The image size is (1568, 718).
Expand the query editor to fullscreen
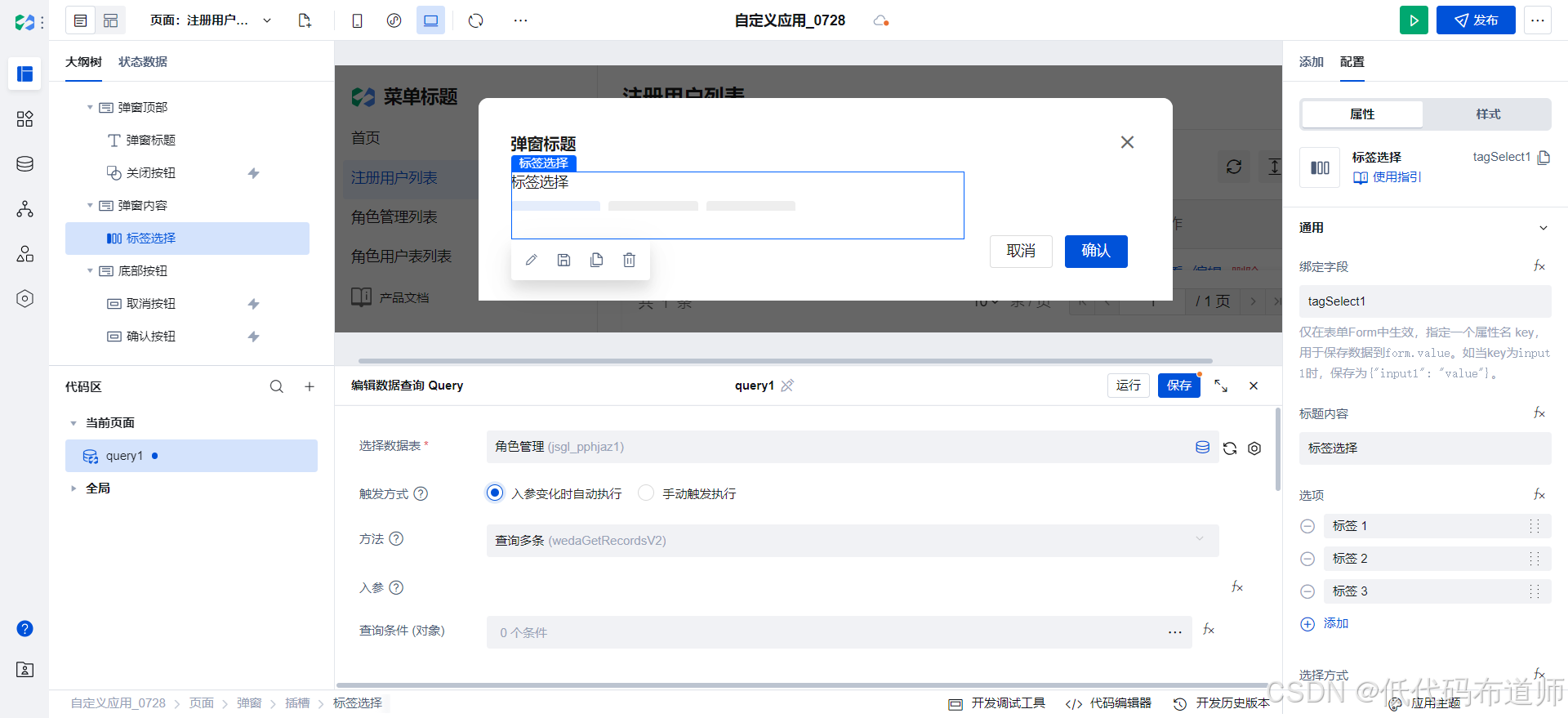[x=1221, y=386]
